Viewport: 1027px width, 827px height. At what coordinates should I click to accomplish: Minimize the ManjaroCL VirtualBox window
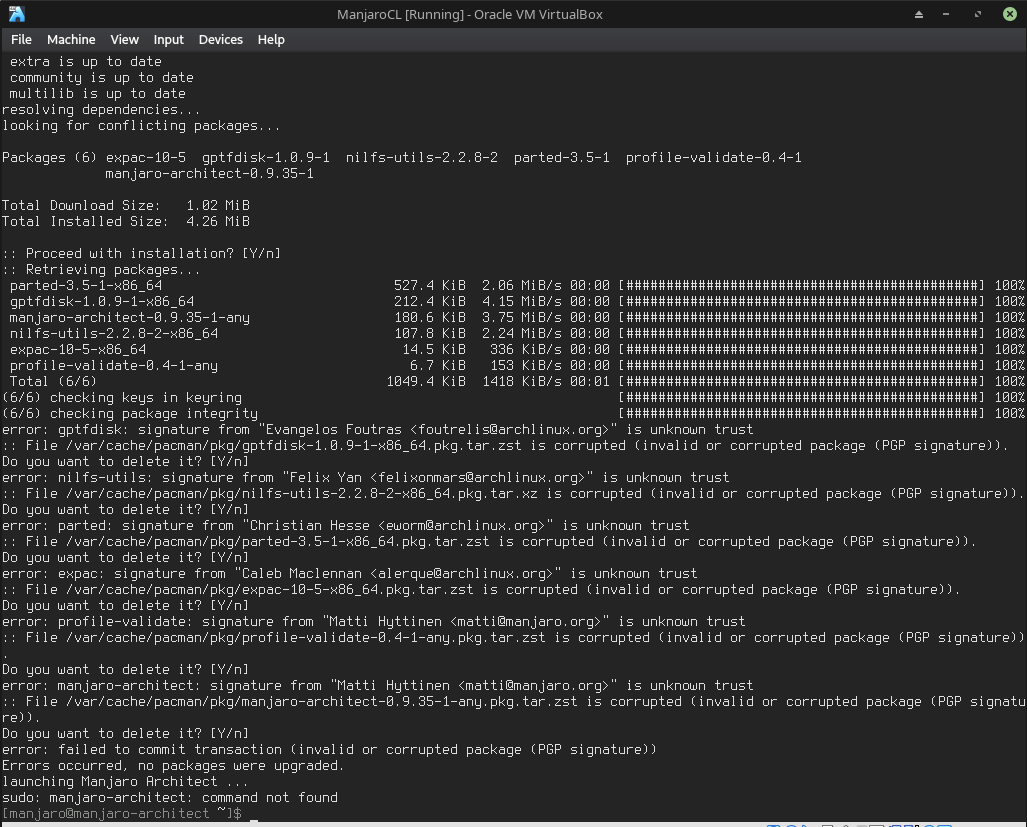pos(946,14)
